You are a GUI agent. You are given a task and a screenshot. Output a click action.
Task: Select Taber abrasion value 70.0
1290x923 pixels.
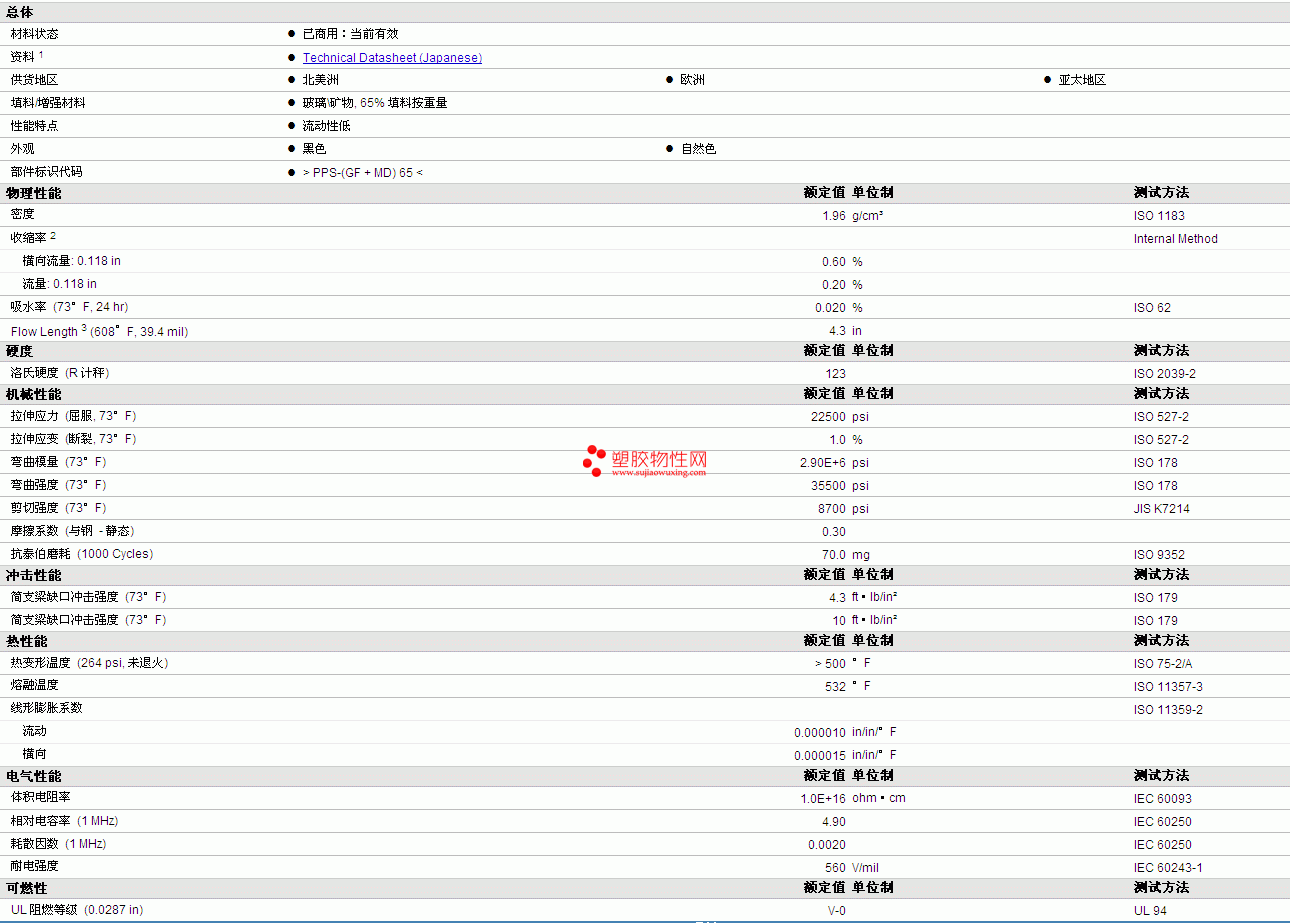tap(834, 555)
